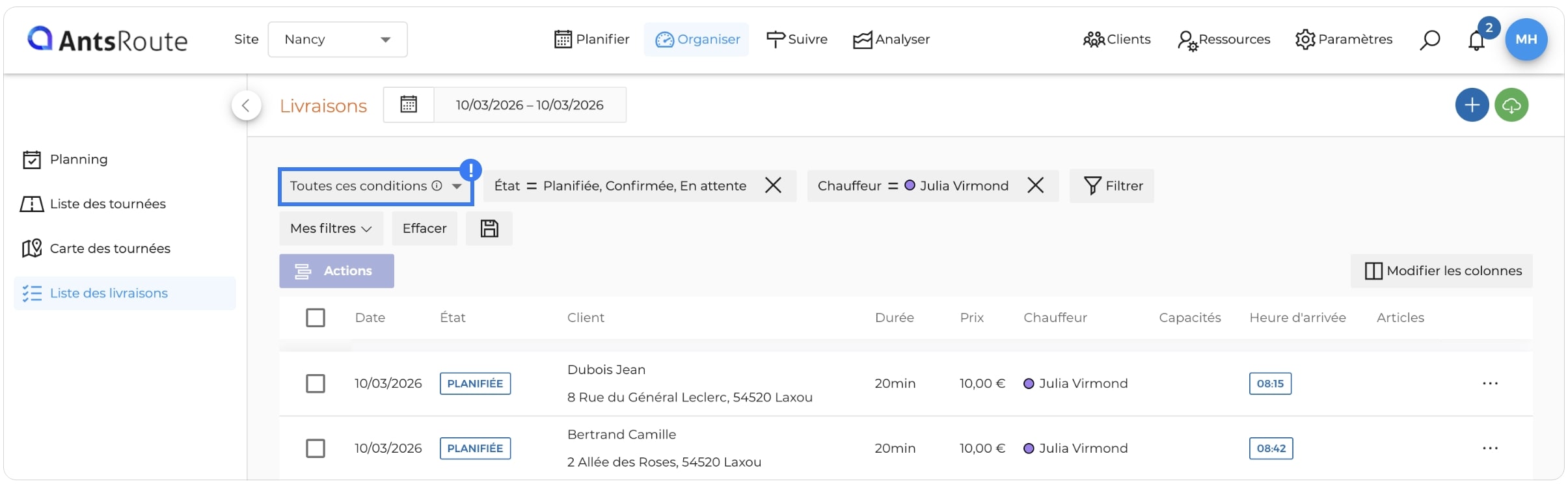
Task: Click the Effacer button
Action: point(424,228)
